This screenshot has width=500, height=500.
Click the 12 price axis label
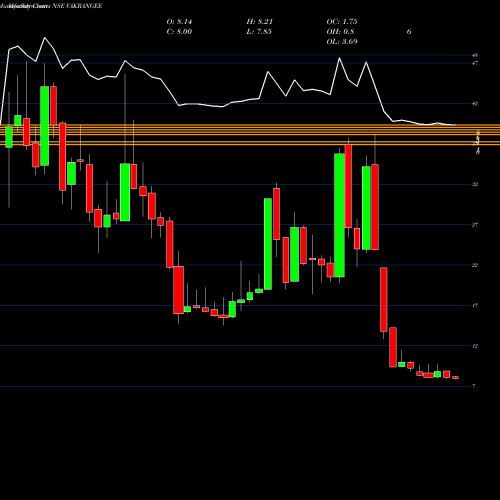tap(475, 346)
